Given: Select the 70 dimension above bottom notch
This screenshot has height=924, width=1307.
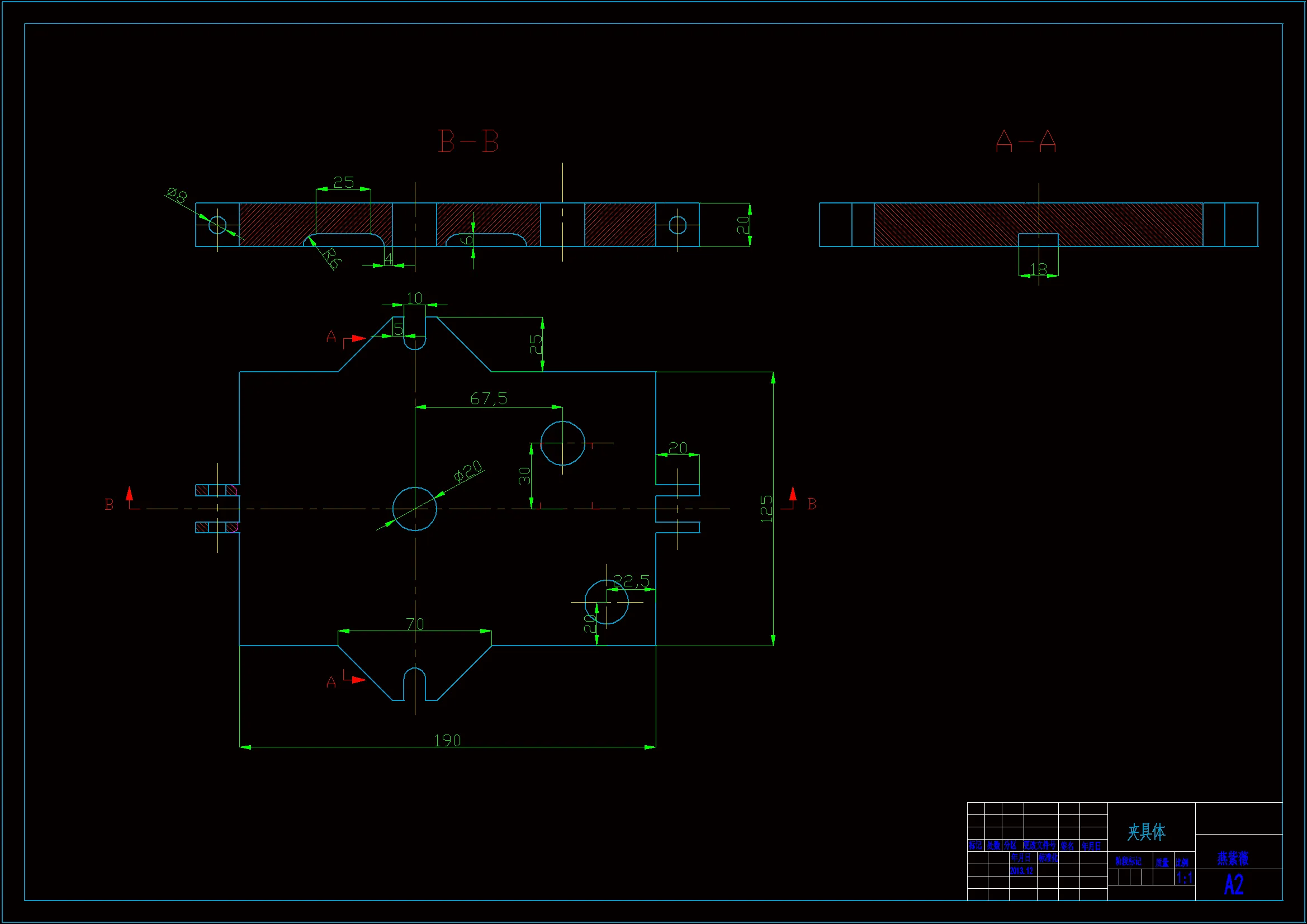Looking at the screenshot, I should [415, 624].
